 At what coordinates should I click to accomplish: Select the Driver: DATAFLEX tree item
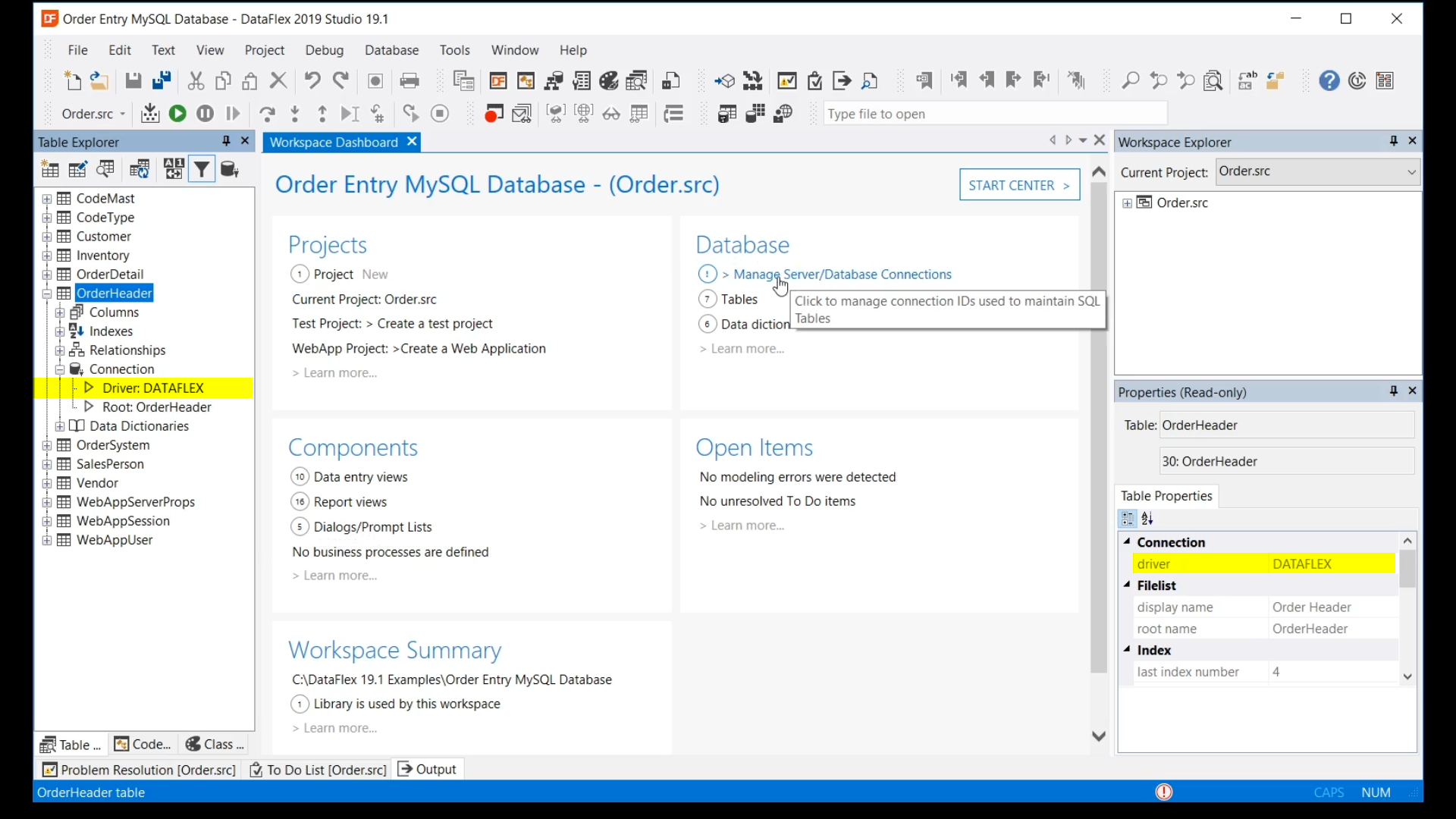tap(153, 388)
